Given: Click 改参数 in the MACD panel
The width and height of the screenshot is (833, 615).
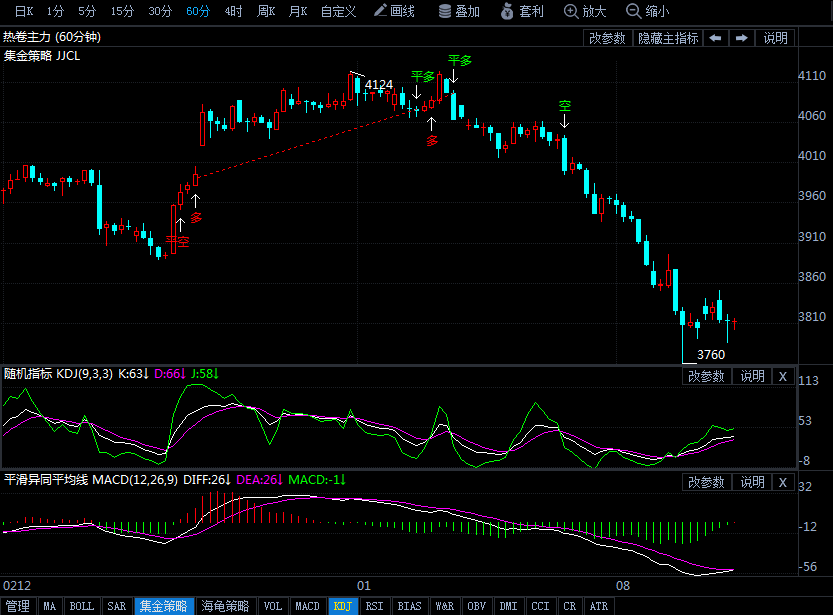Looking at the screenshot, I should (706, 482).
